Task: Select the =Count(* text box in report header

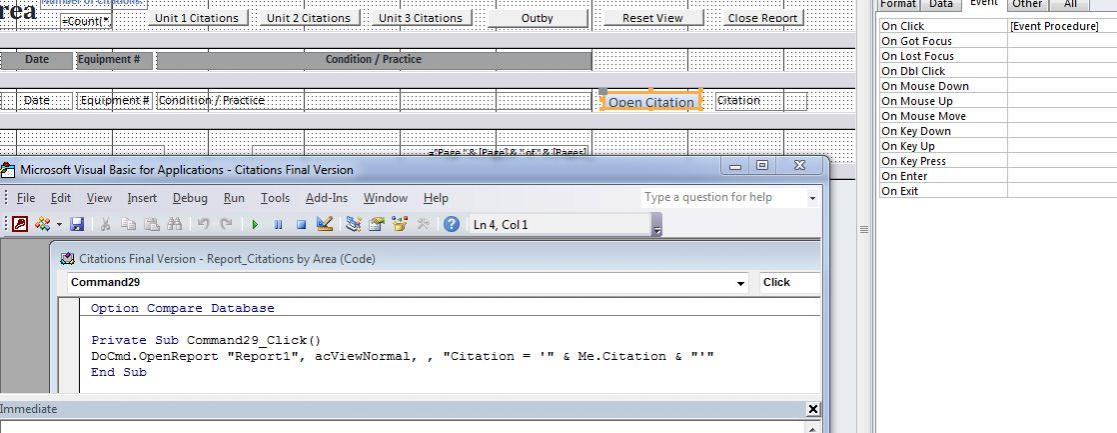Action: tap(86, 21)
